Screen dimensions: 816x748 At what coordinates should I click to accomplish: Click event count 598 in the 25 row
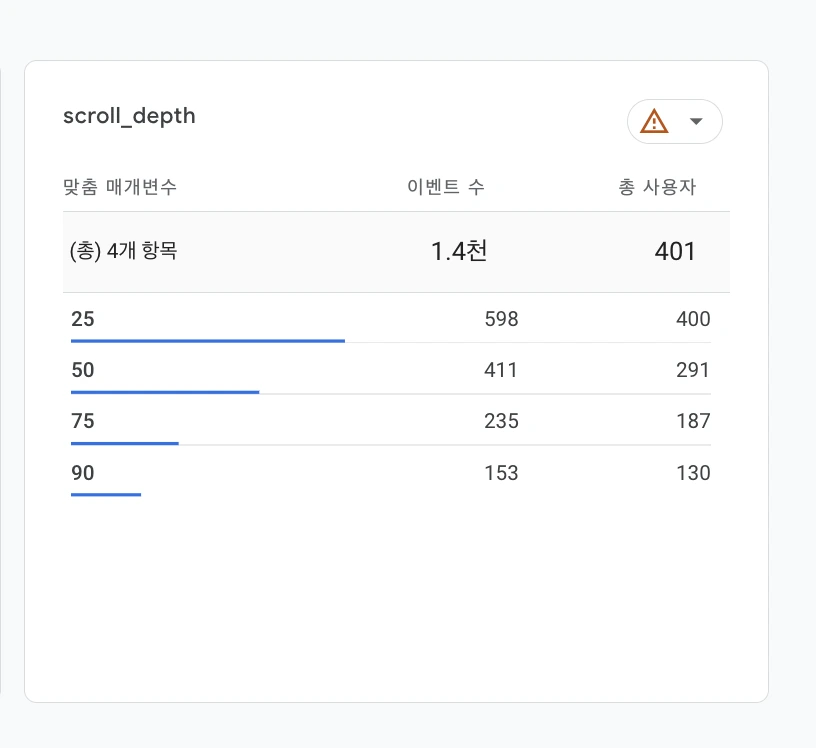[501, 319]
